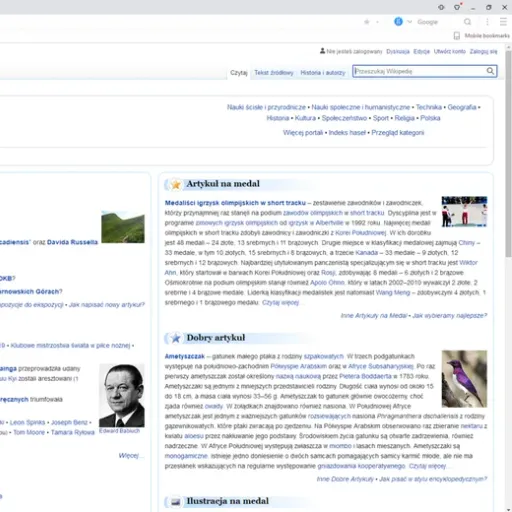Open the green hills landscape thumbnail
The height and width of the screenshot is (512, 512).
point(123,227)
